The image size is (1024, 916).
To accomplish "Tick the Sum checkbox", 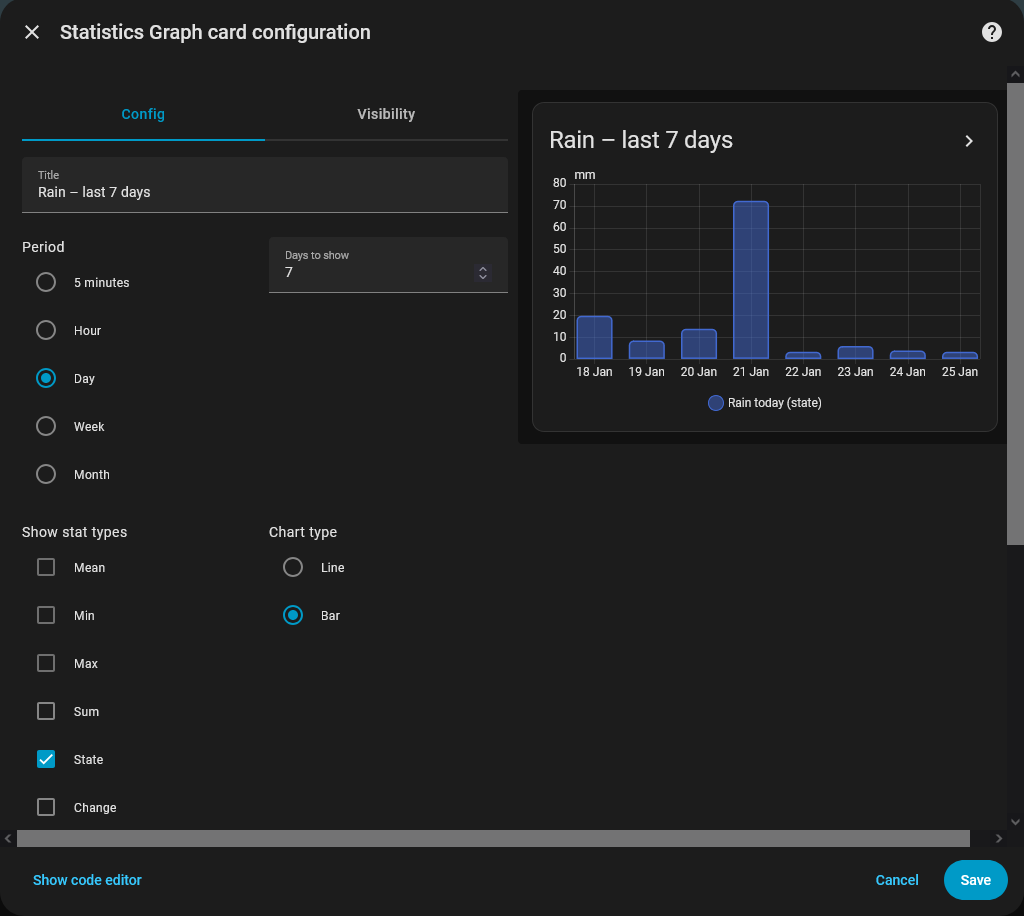I will pyautogui.click(x=46, y=712).
